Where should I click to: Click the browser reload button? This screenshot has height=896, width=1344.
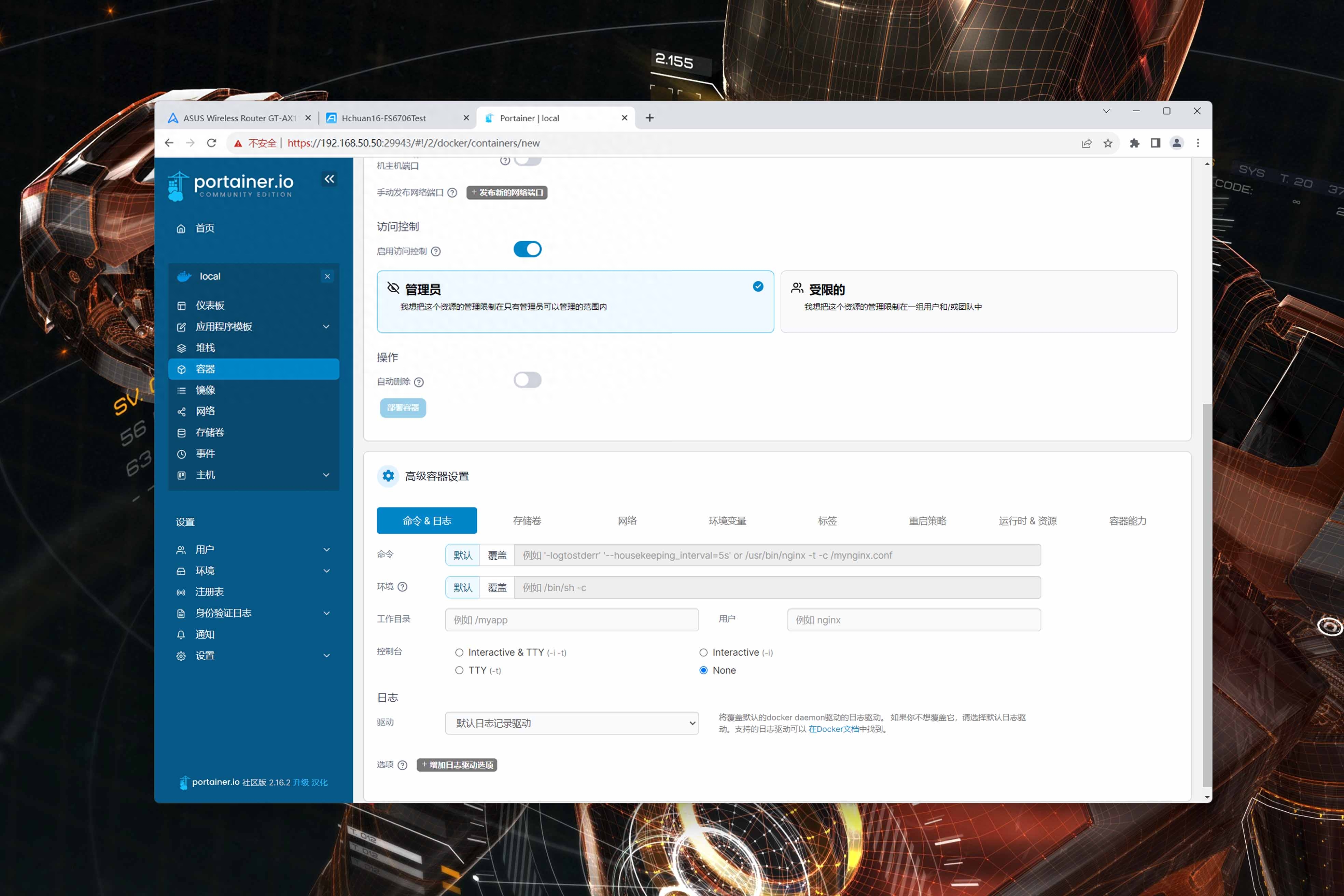(211, 143)
